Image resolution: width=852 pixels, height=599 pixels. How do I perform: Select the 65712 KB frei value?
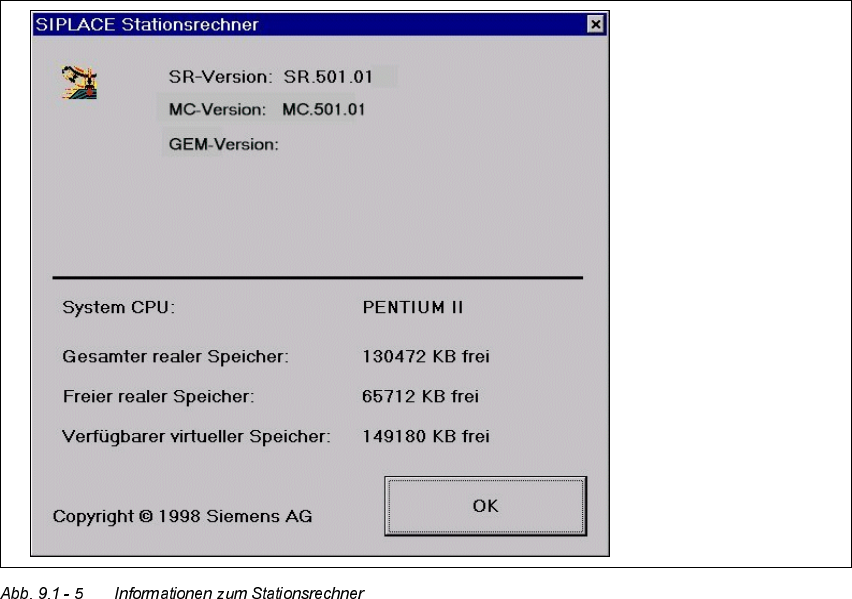pyautogui.click(x=420, y=396)
